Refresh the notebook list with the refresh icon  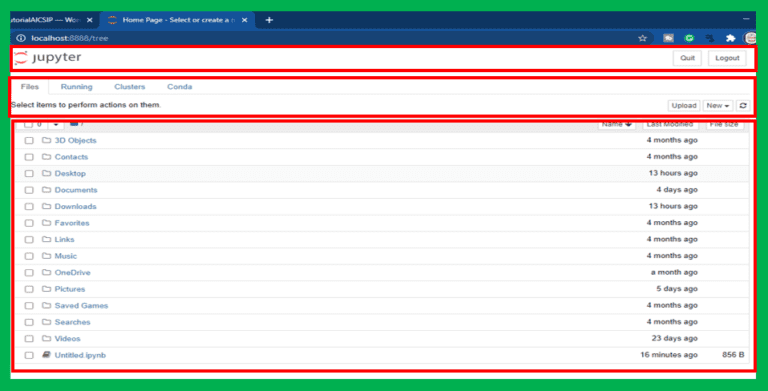coord(743,105)
